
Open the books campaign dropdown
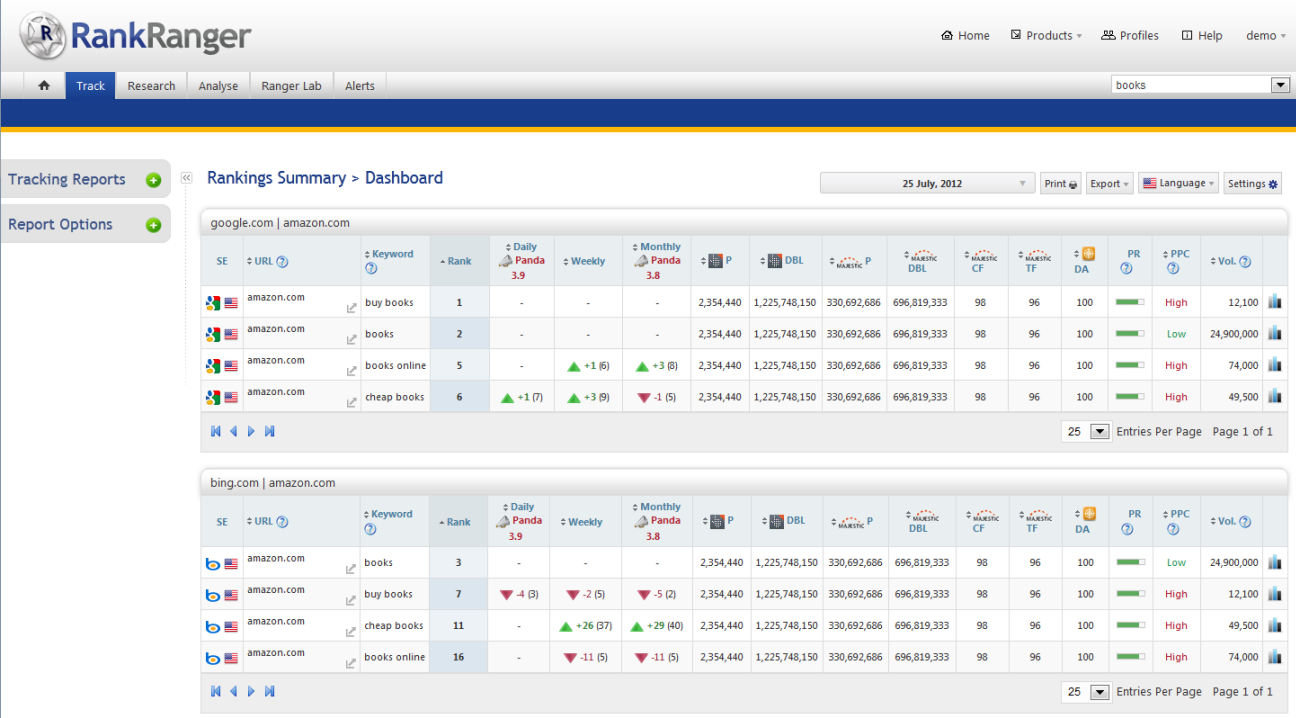1280,86
